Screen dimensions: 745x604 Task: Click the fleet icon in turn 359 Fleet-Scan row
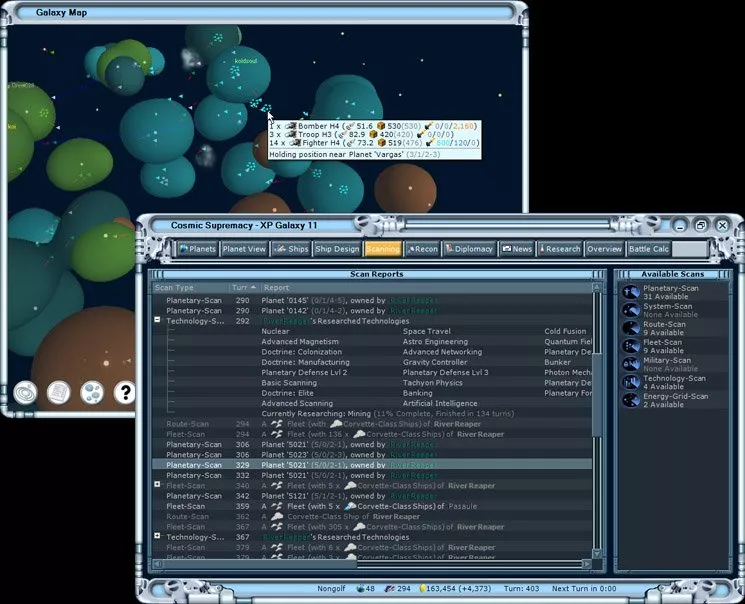click(x=277, y=506)
